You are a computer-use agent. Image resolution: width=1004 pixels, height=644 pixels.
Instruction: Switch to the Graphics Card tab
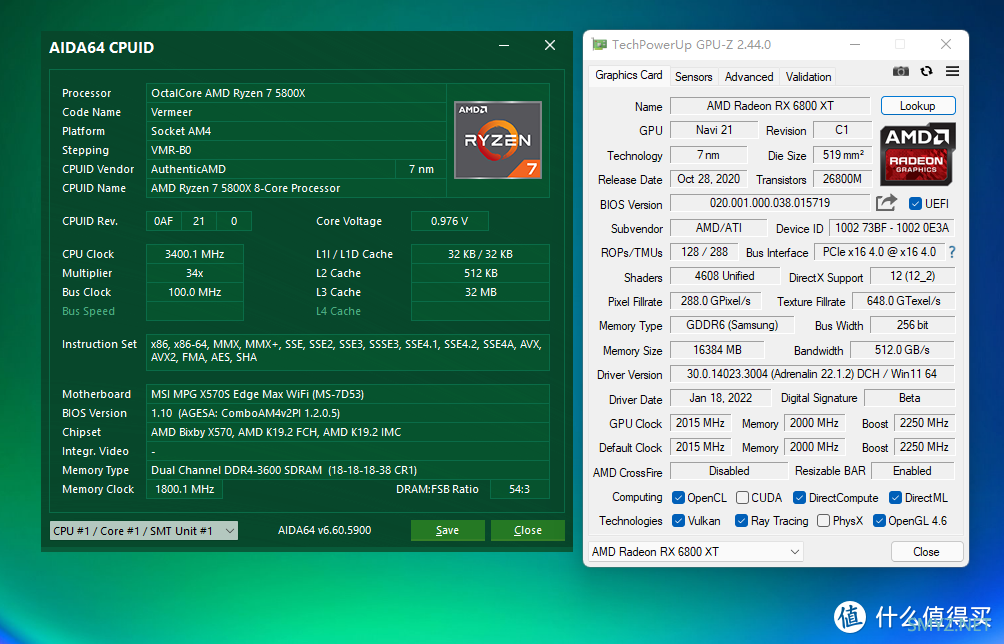click(629, 75)
